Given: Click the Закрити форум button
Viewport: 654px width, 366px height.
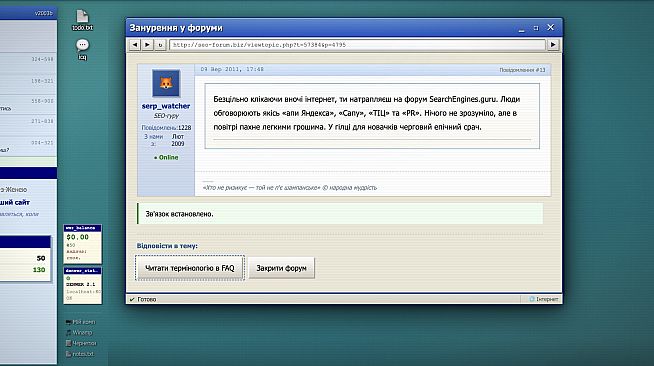Looking at the screenshot, I should (x=282, y=268).
